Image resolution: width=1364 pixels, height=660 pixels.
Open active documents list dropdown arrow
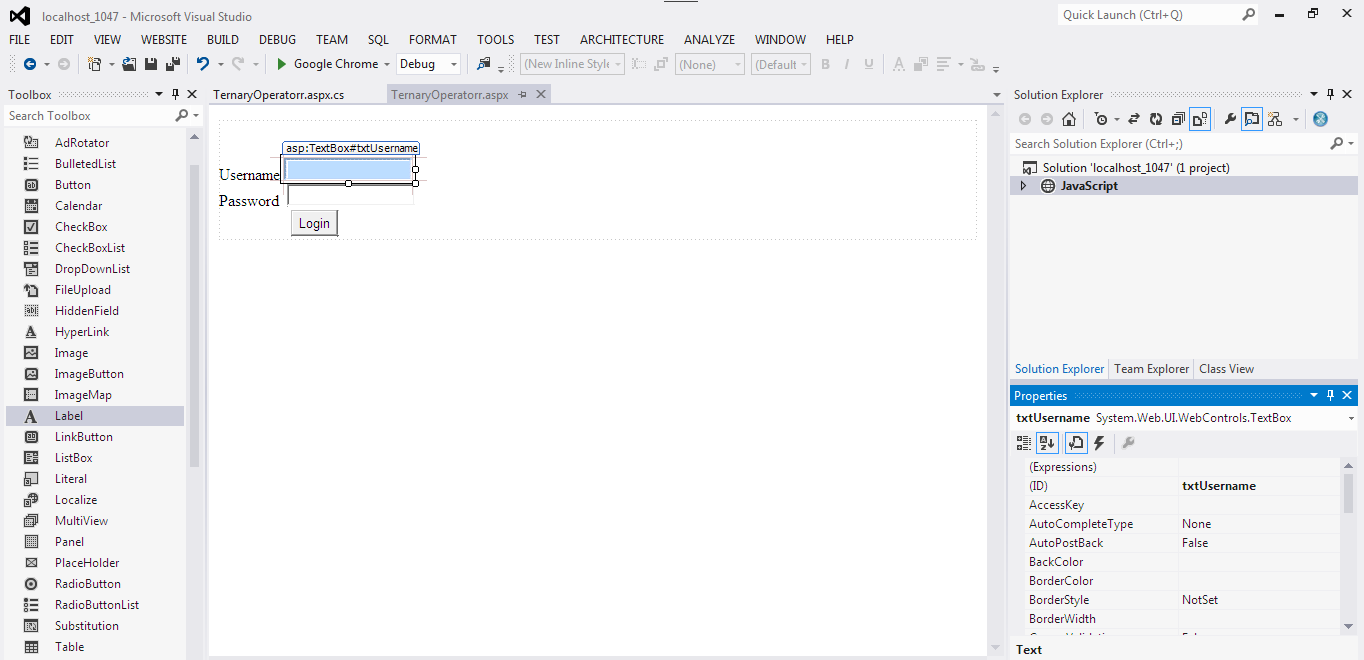[x=996, y=95]
